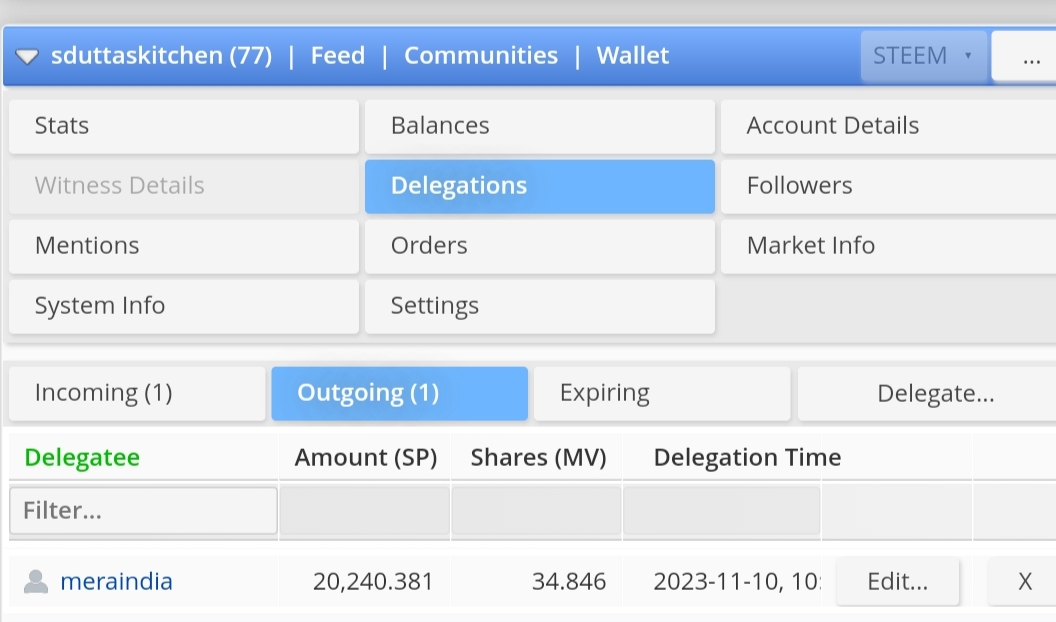Open the three-dots more options menu
The height and width of the screenshot is (622, 1056).
pyautogui.click(x=1030, y=57)
